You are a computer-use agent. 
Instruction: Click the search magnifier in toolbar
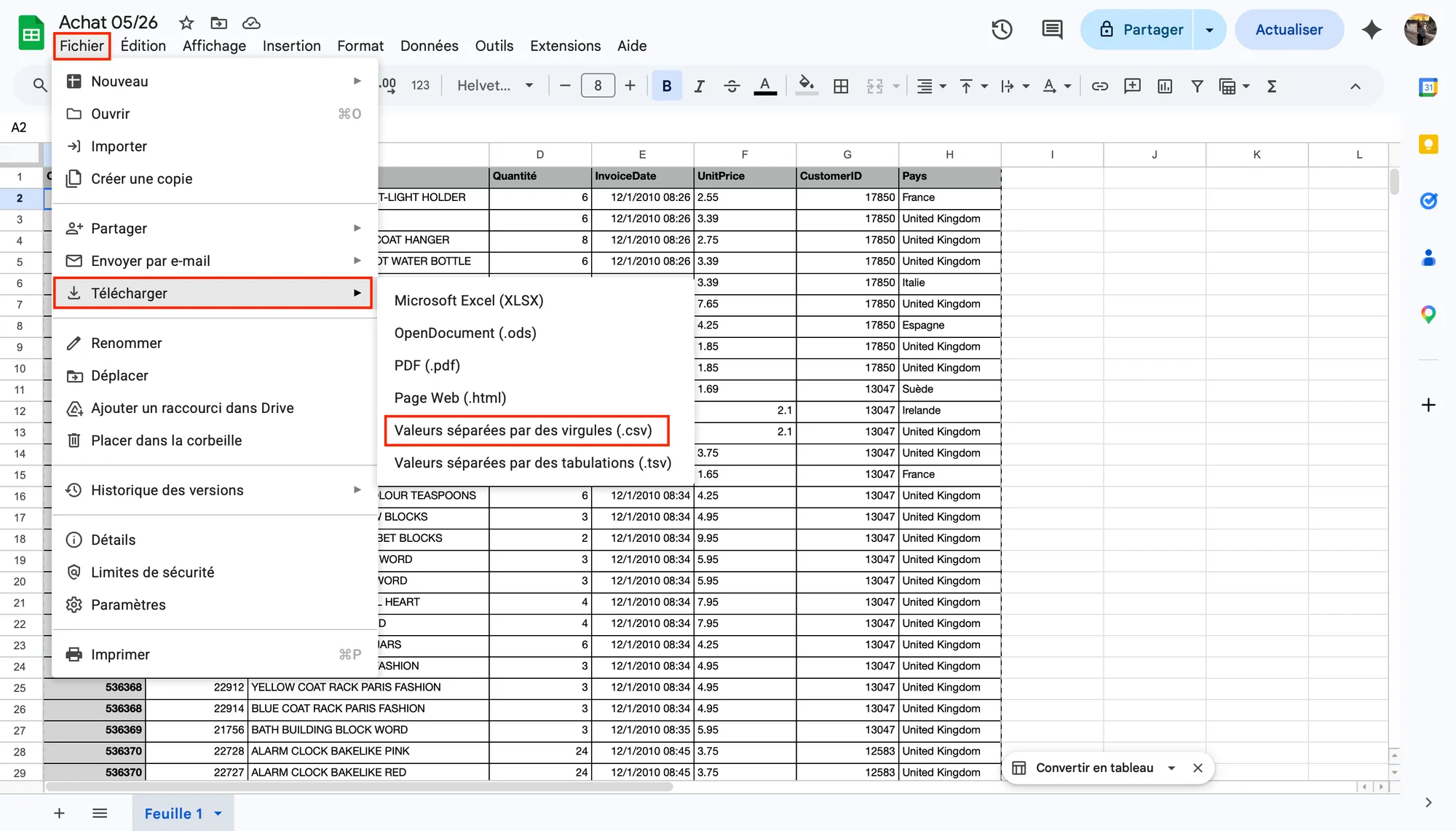[x=40, y=86]
